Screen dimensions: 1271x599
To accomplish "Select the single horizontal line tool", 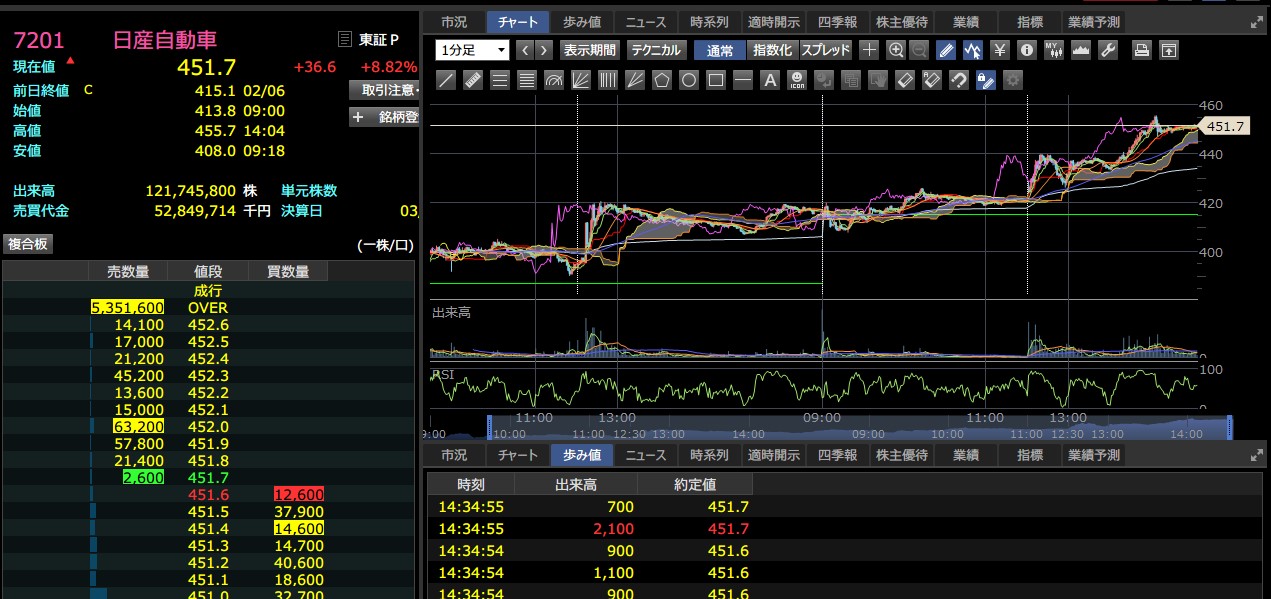I will point(742,80).
